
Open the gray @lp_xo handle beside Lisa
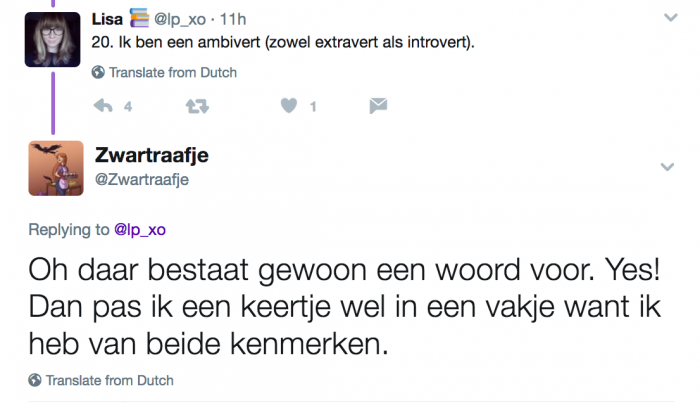point(180,19)
